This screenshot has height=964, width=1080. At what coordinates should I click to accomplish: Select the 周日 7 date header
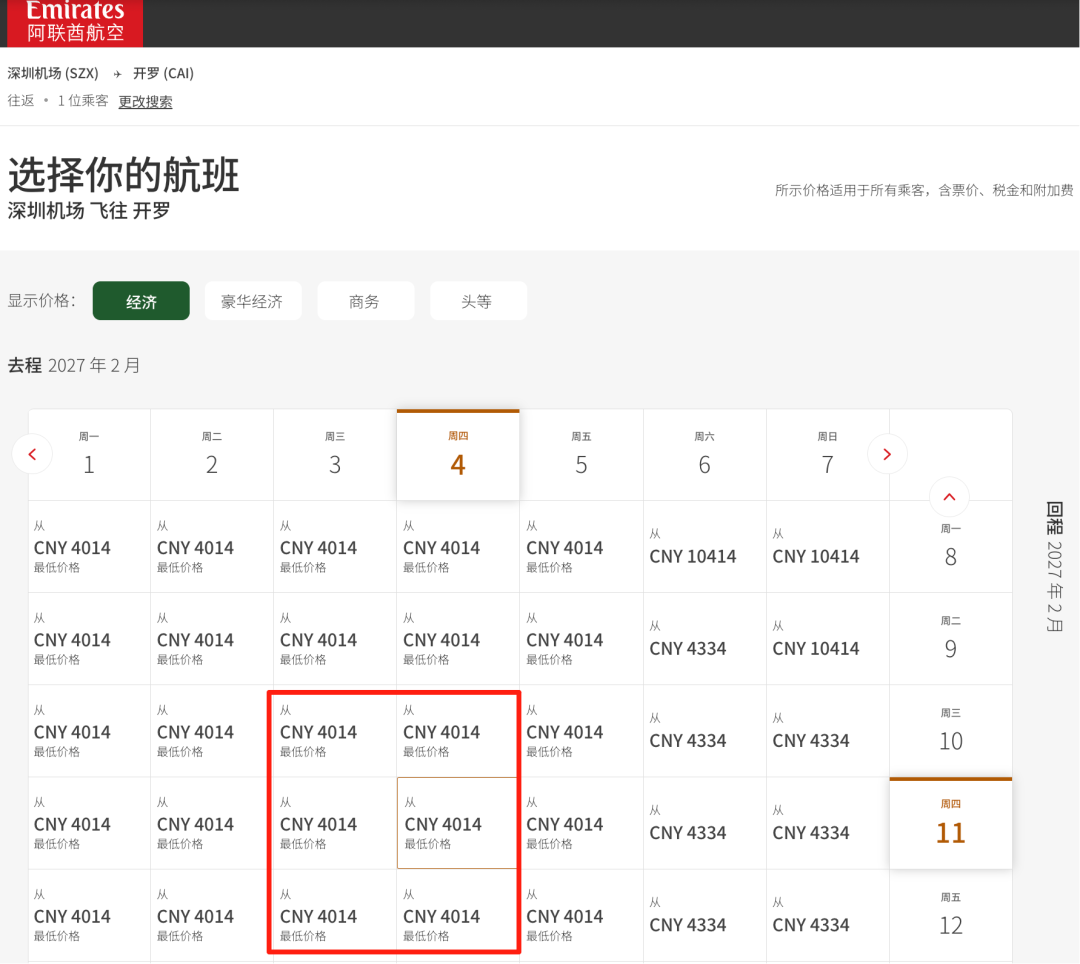coord(827,455)
